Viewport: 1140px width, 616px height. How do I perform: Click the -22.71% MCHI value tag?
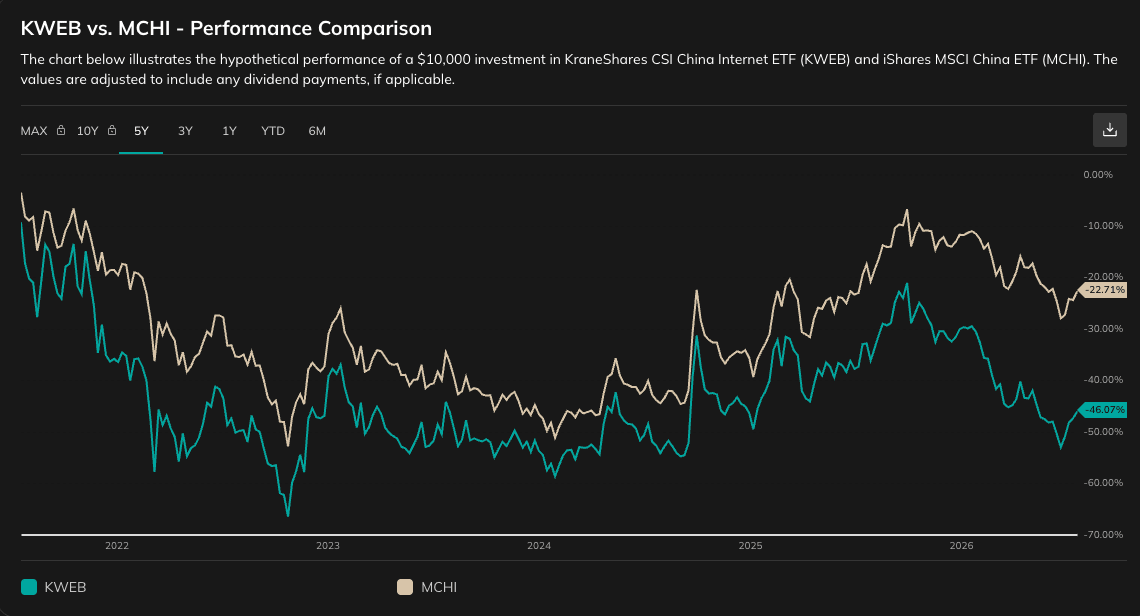tap(1103, 289)
